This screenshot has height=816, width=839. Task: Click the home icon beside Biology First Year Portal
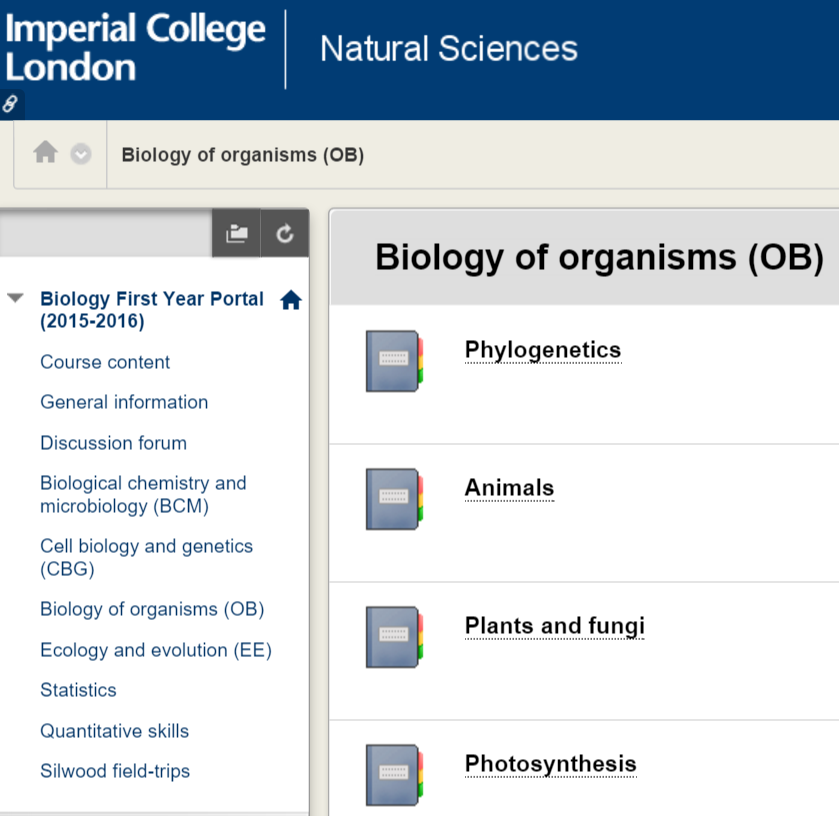click(x=291, y=300)
